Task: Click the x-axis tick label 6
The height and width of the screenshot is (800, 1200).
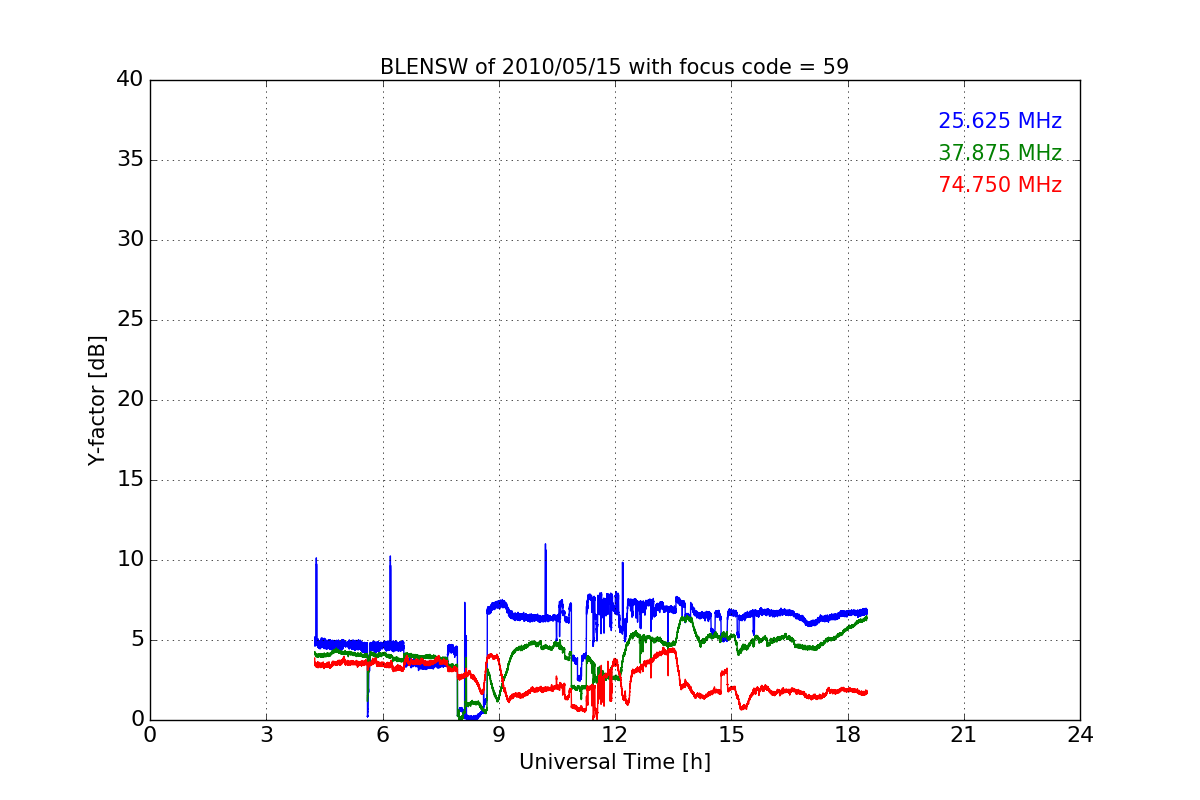Action: pyautogui.click(x=383, y=734)
